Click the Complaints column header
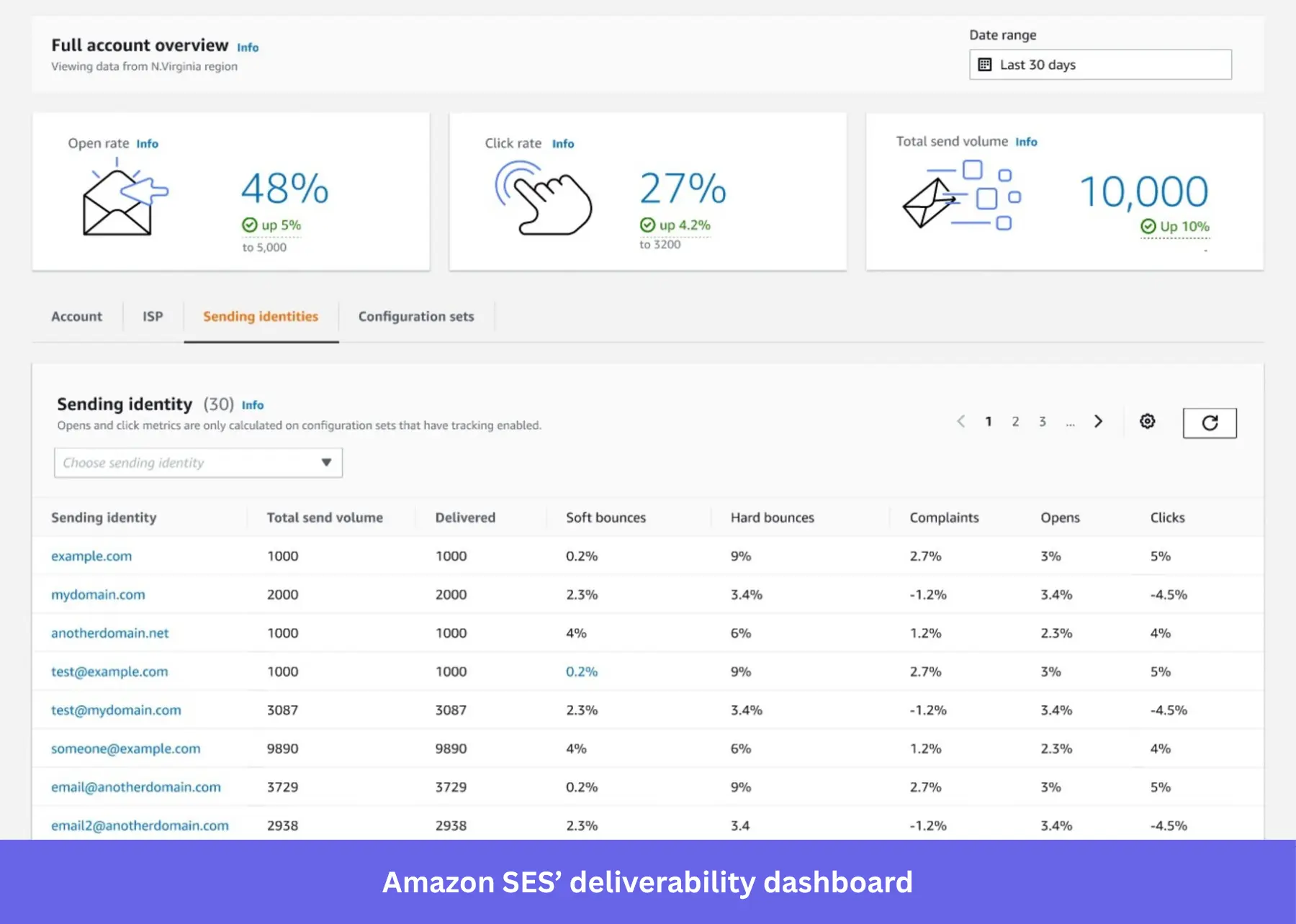1296x924 pixels. [944, 517]
